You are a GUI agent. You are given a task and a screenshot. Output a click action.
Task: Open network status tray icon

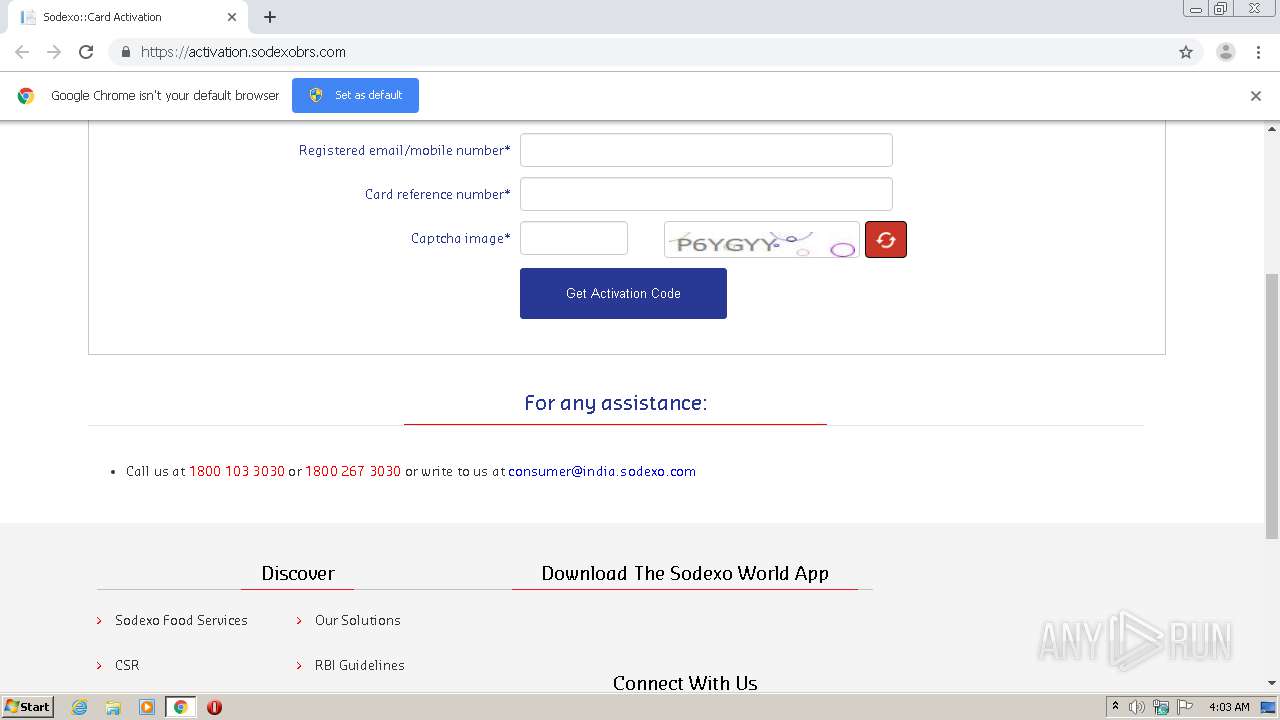[x=1161, y=707]
